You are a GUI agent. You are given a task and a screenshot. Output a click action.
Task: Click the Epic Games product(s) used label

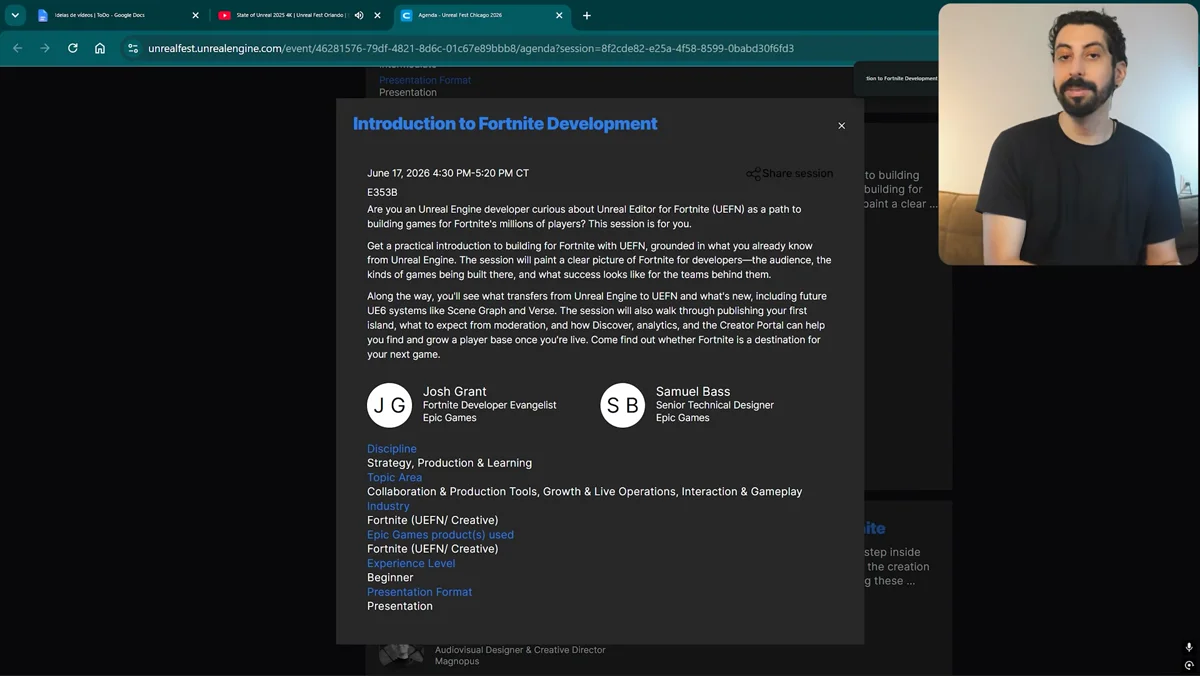click(x=440, y=535)
